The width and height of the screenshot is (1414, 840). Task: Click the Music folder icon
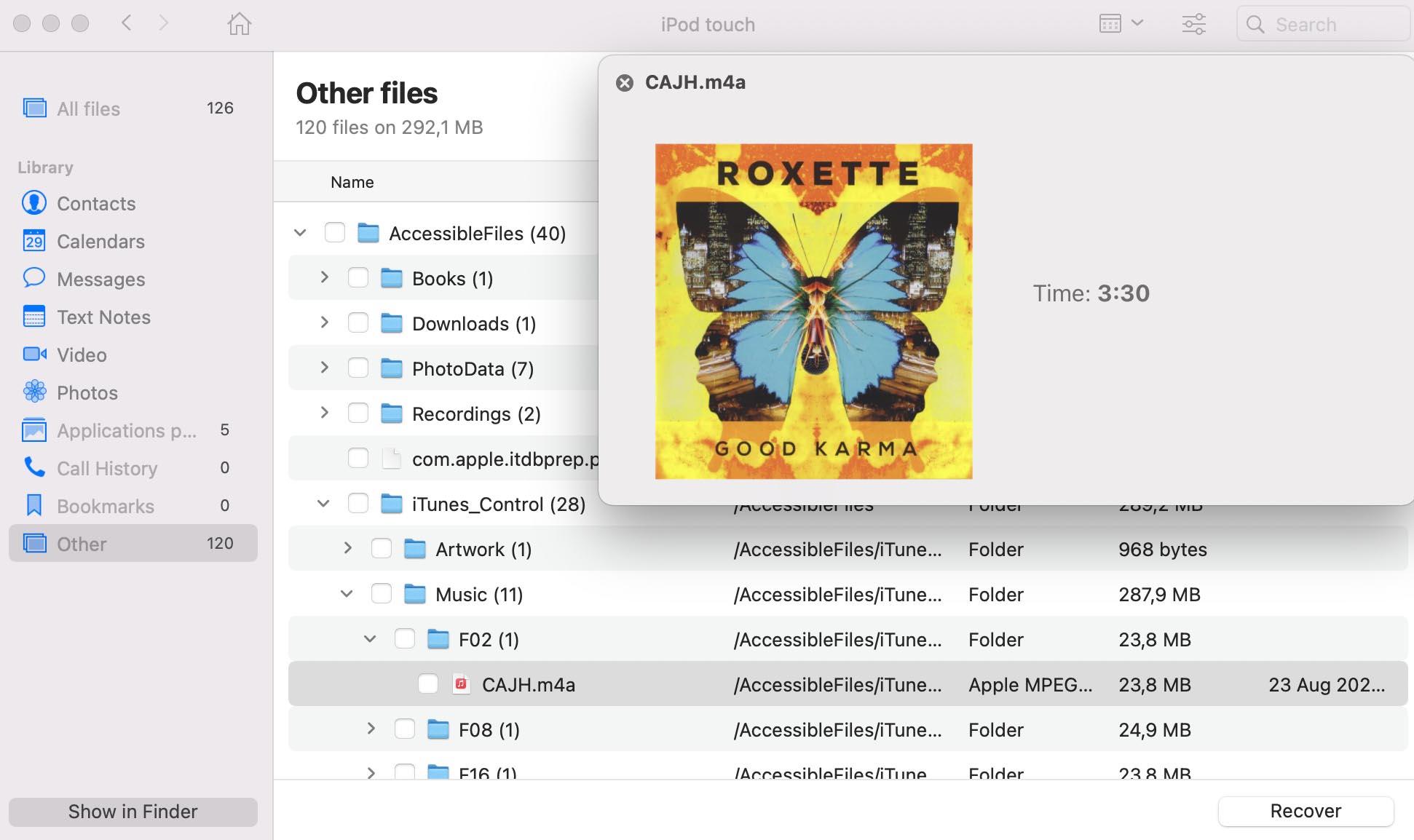click(x=415, y=594)
